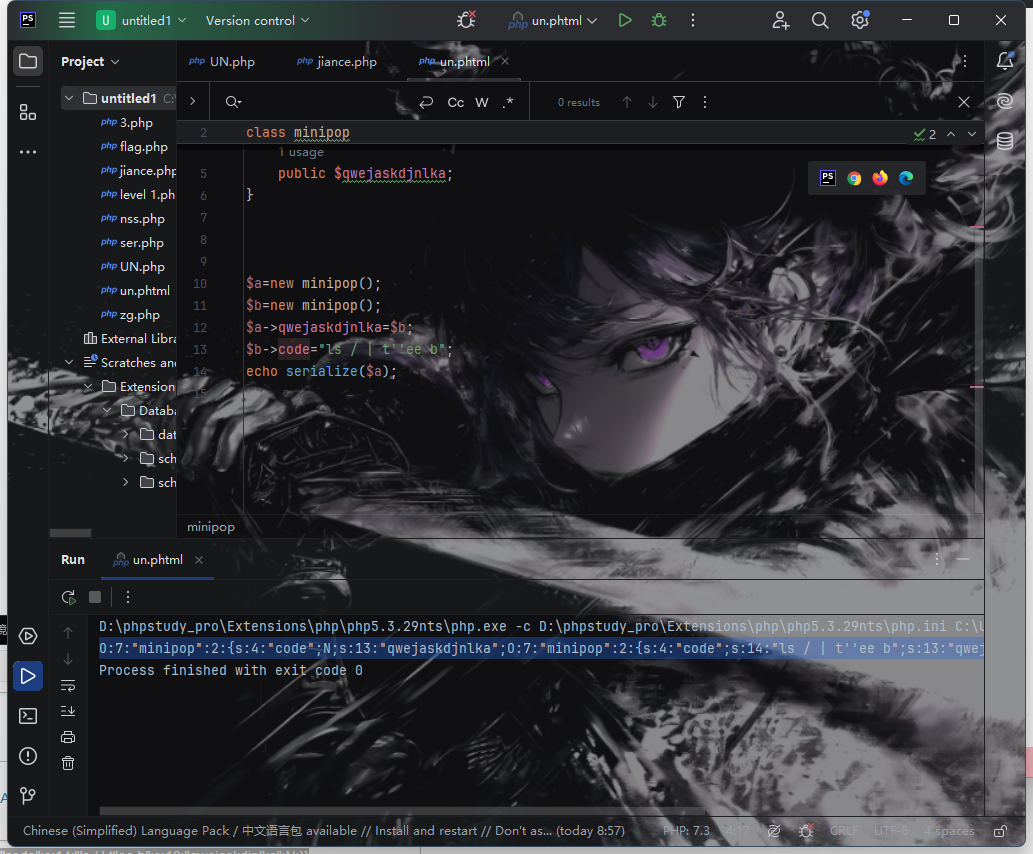The image size is (1033, 854).
Task: Open the un.phtml run configuration dropdown
Action: pos(553,20)
